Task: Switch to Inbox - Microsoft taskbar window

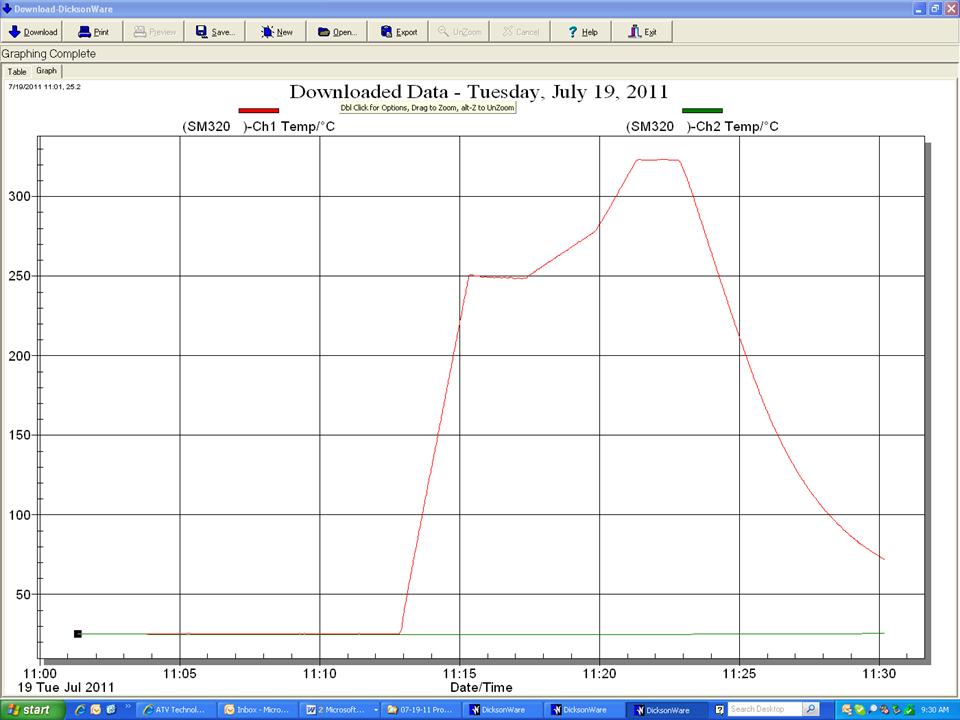Action: [257, 710]
